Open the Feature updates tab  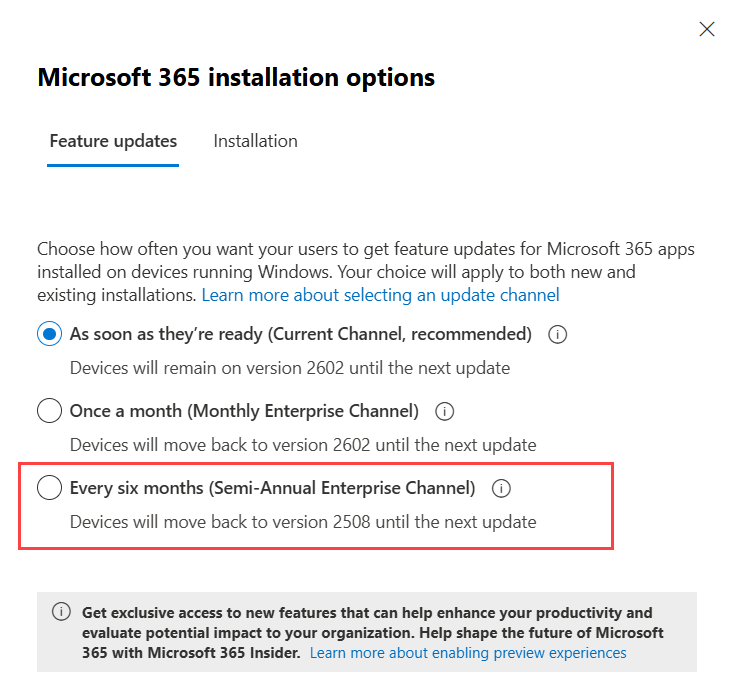tap(113, 141)
